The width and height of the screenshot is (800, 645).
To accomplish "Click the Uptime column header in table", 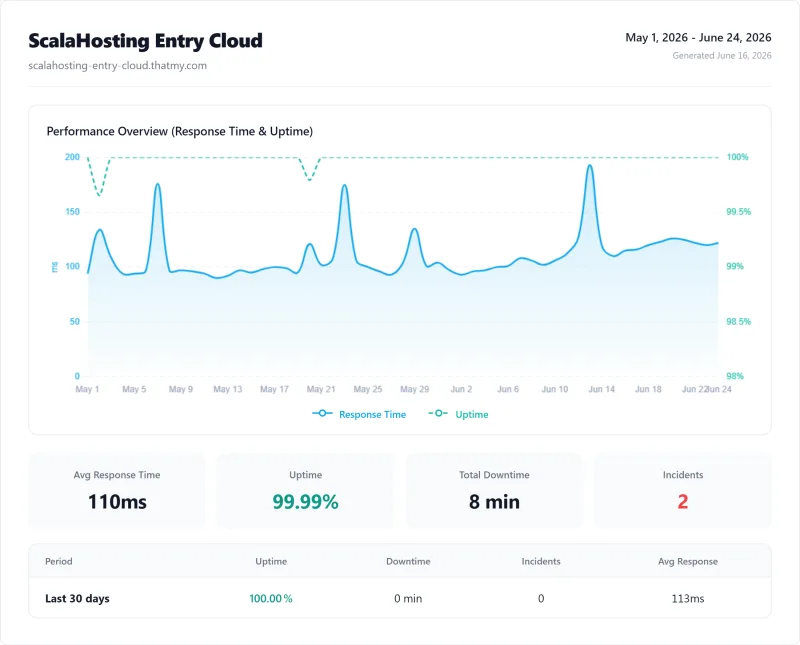I will pos(271,561).
